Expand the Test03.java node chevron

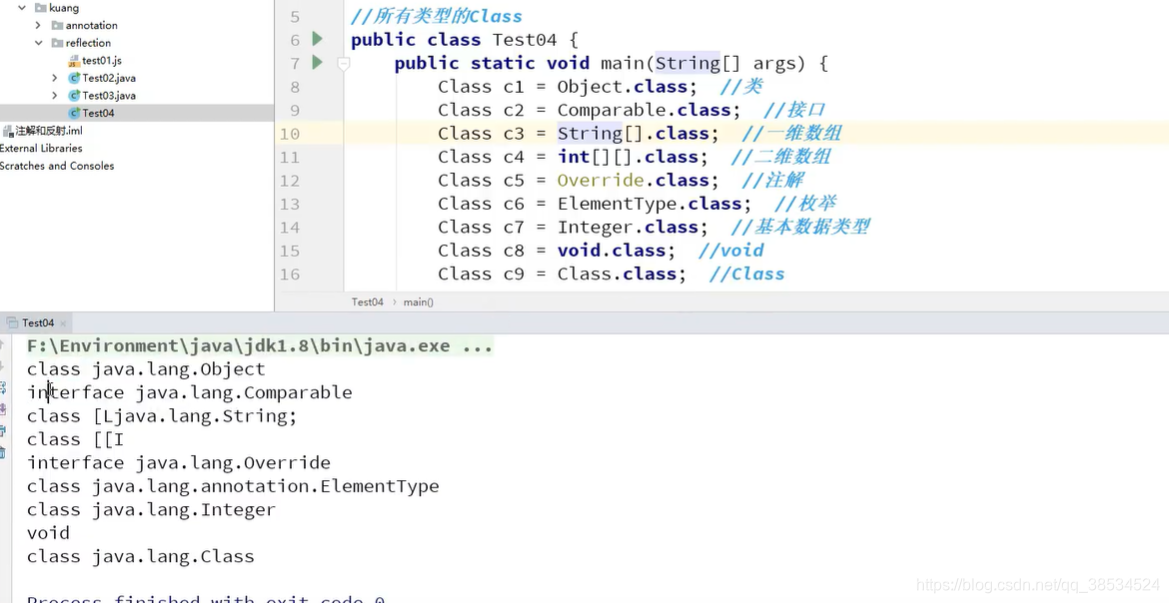[x=54, y=95]
